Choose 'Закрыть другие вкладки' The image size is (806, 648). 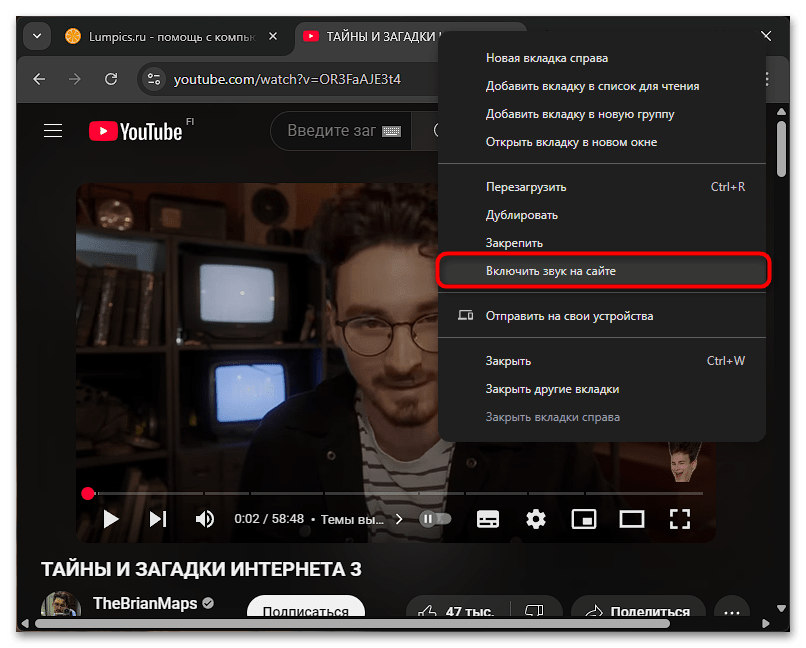pos(601,389)
